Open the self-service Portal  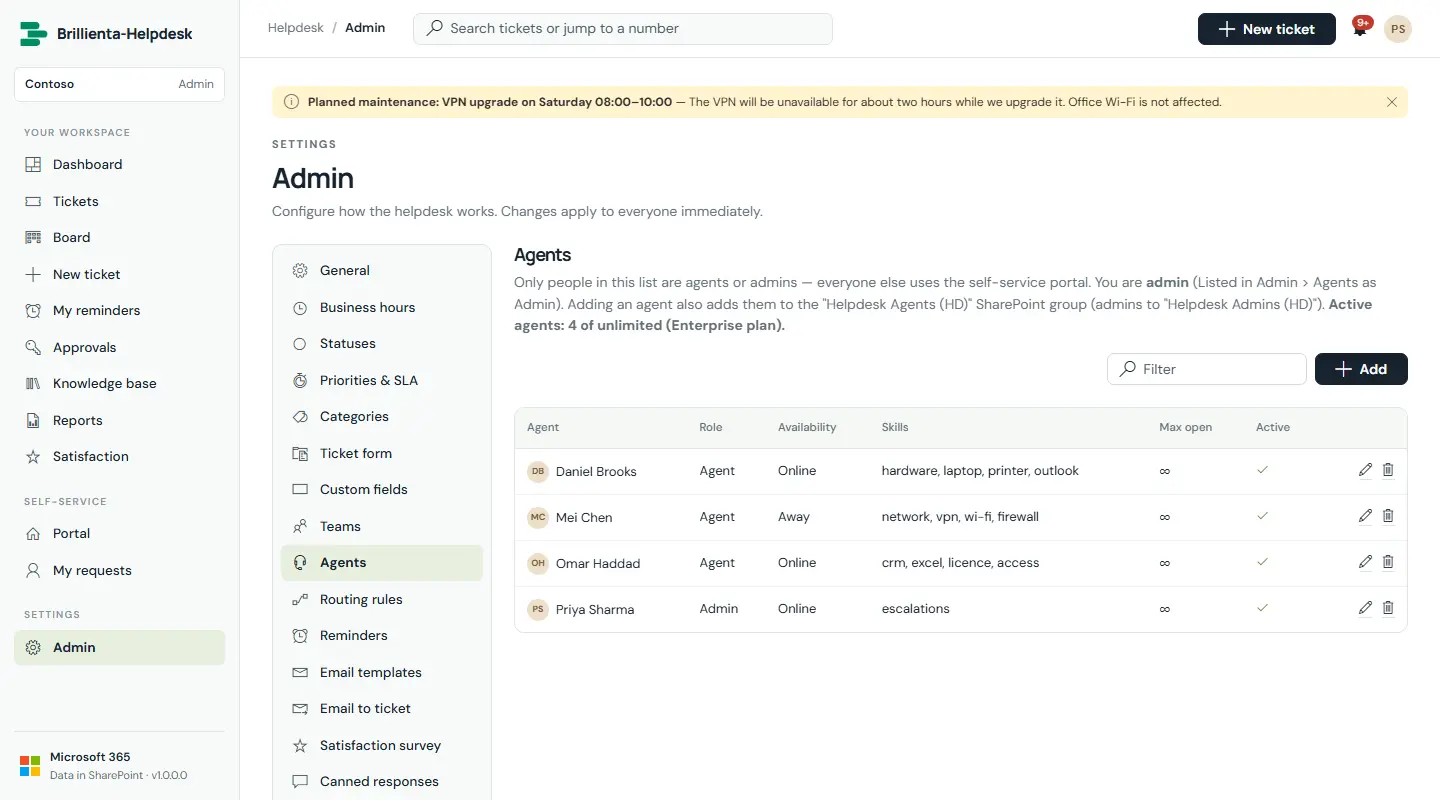(x=119, y=533)
